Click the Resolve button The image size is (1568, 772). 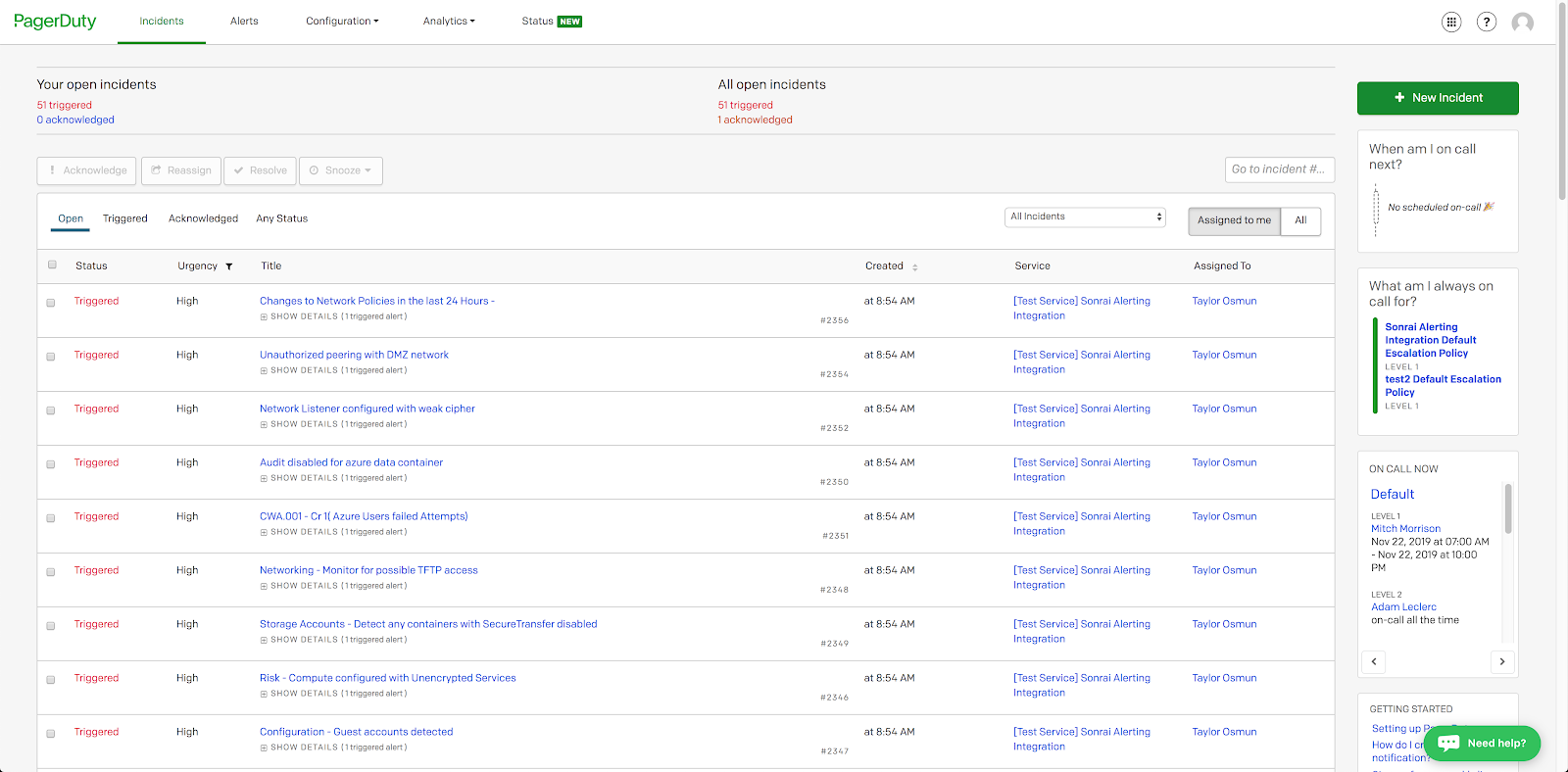[261, 170]
